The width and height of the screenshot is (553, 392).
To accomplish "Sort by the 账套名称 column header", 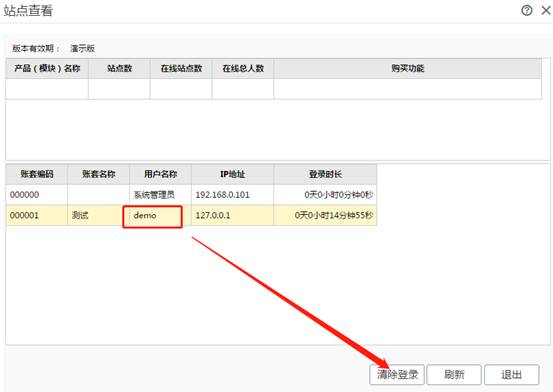I will tap(98, 174).
